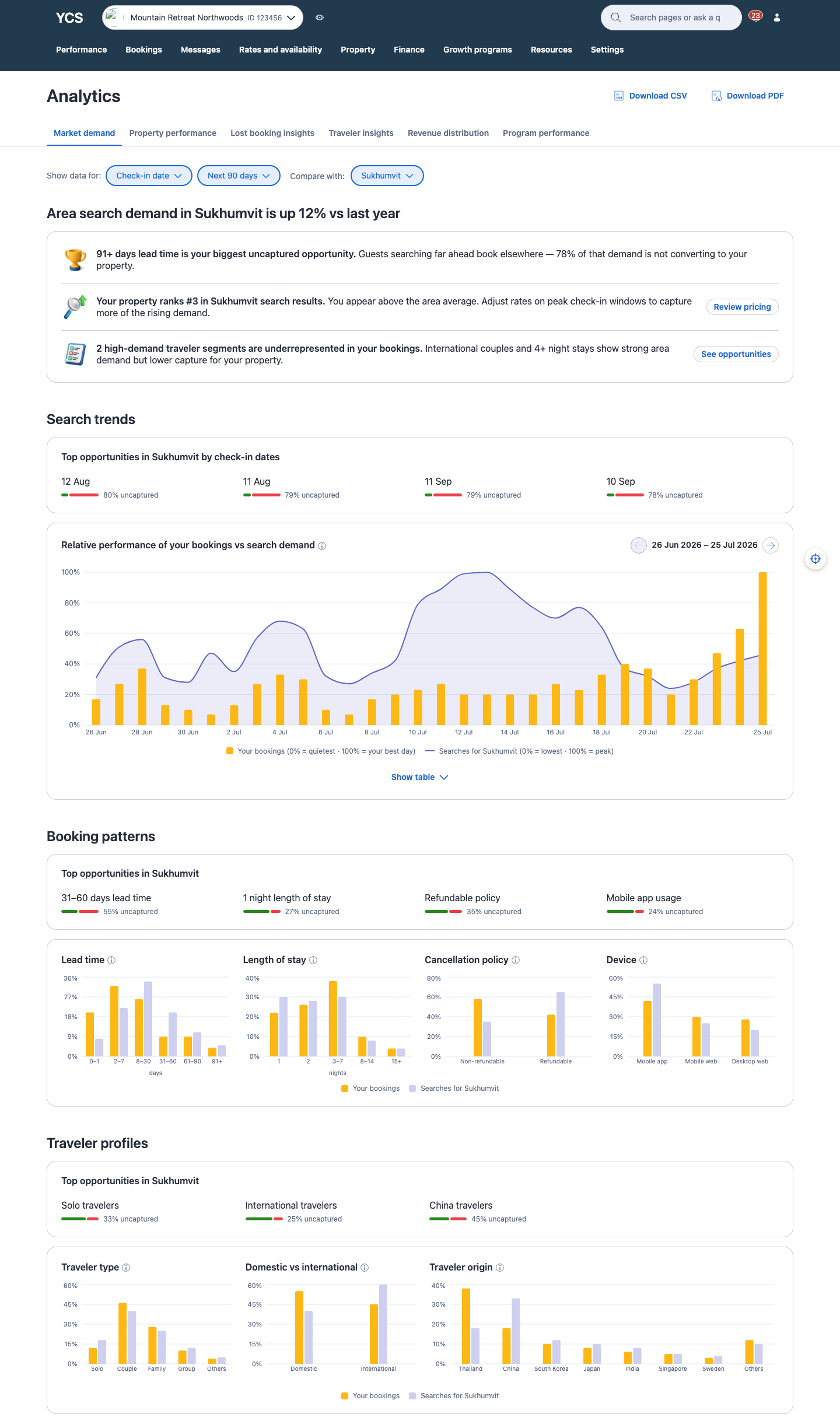Click the checklist segments insight icon

[x=75, y=354]
